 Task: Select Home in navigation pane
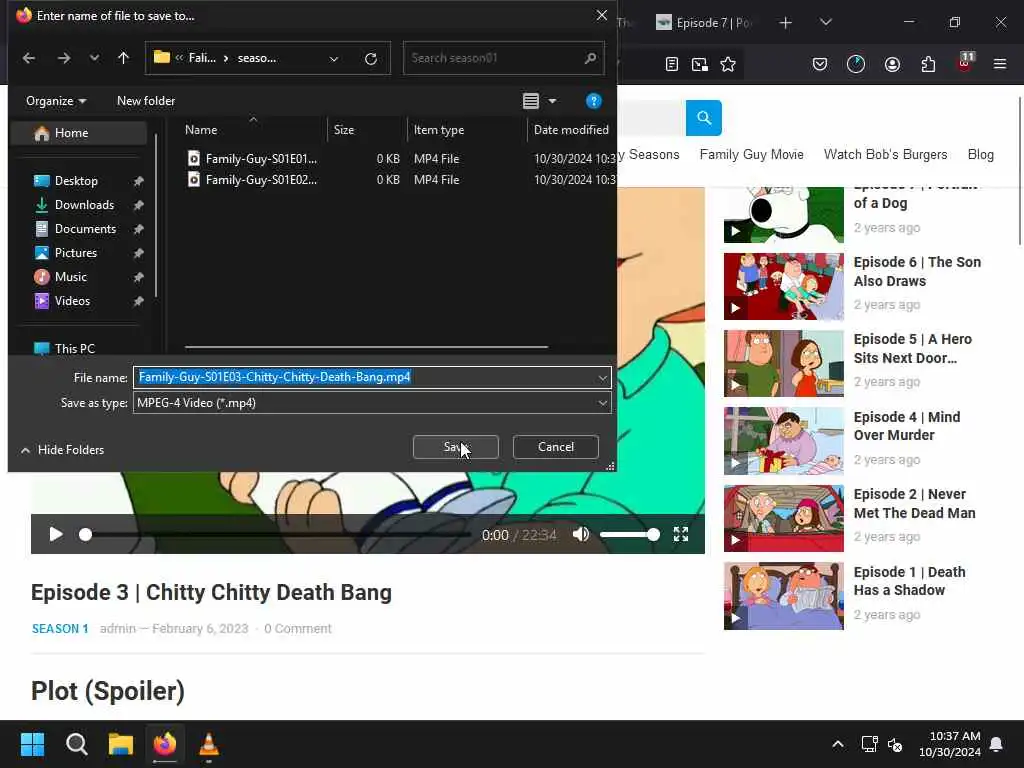pos(79,133)
